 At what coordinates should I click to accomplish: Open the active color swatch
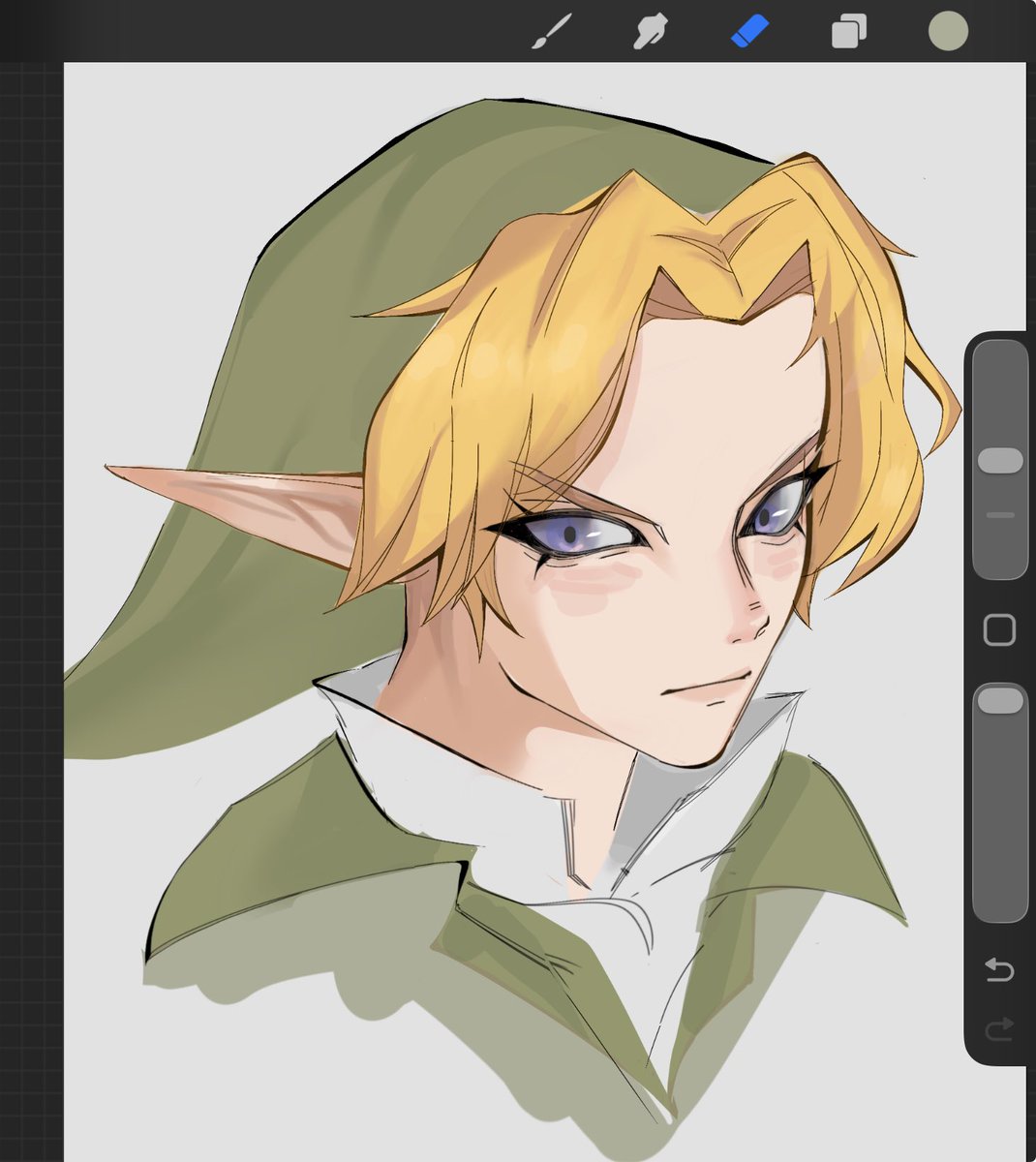tap(948, 31)
